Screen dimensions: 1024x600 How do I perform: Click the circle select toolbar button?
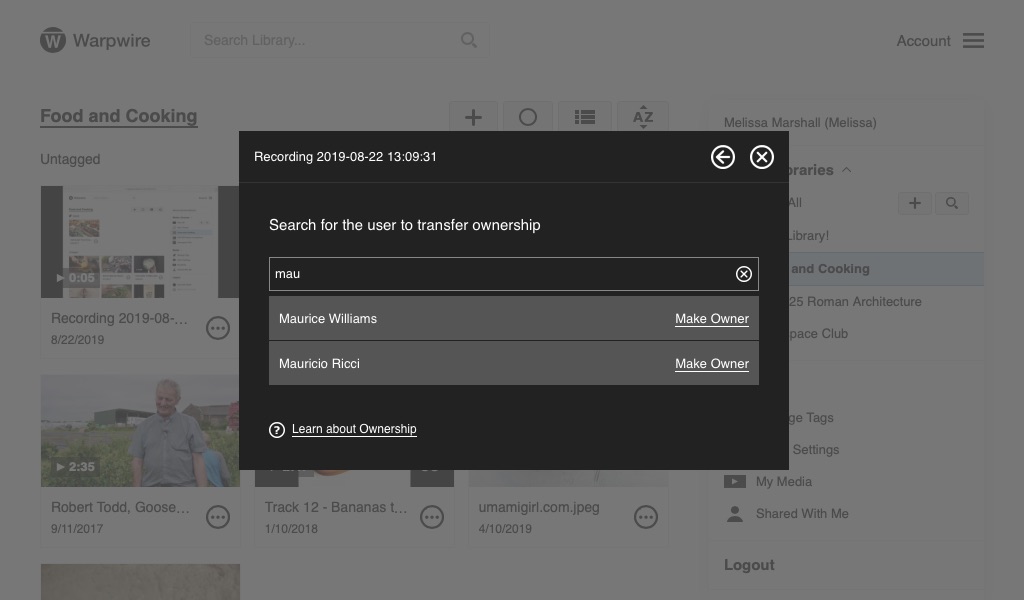(x=528, y=117)
